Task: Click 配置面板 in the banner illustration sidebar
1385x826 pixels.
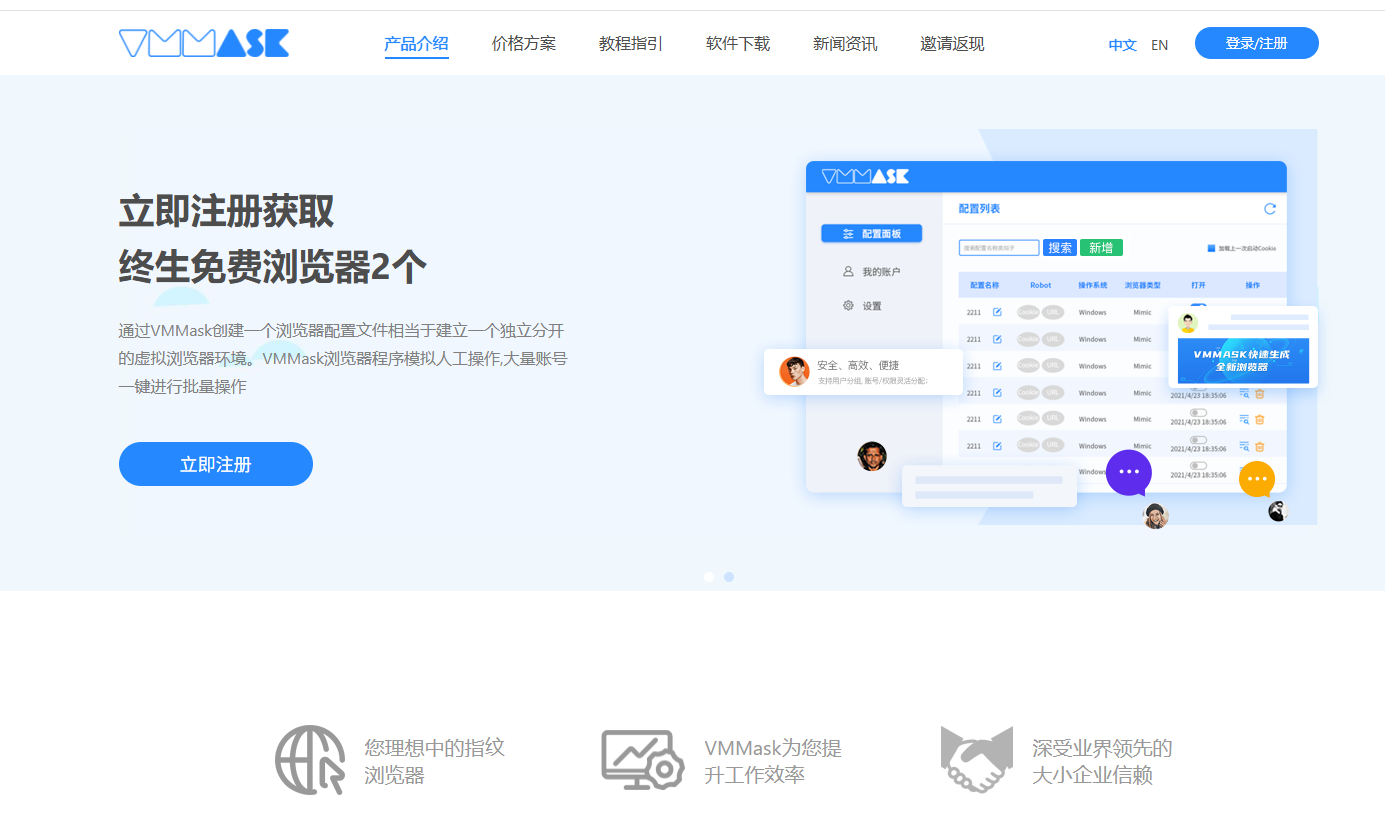Action: coord(871,233)
